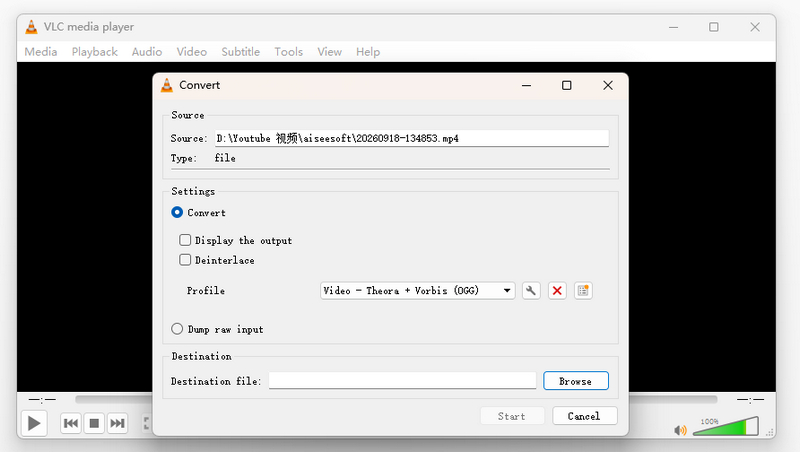Open the Help menu

[x=368, y=52]
